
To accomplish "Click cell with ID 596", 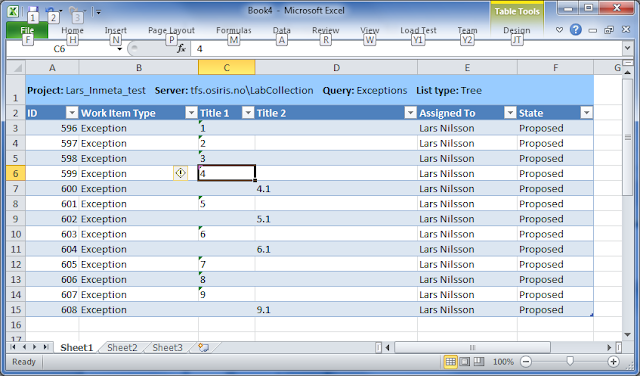I will (x=52, y=128).
